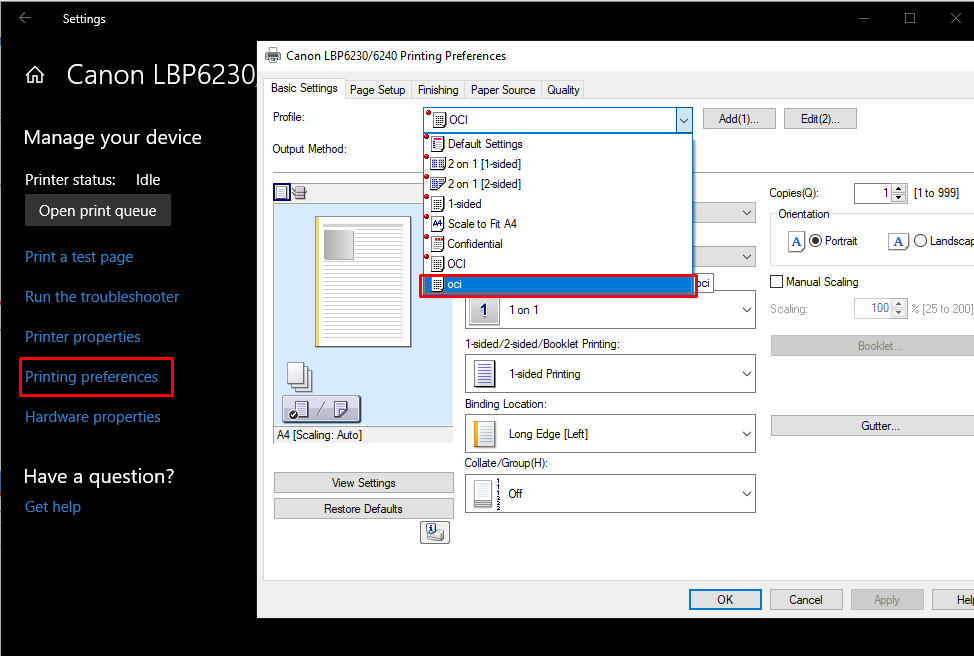Click Get help link

[53, 507]
